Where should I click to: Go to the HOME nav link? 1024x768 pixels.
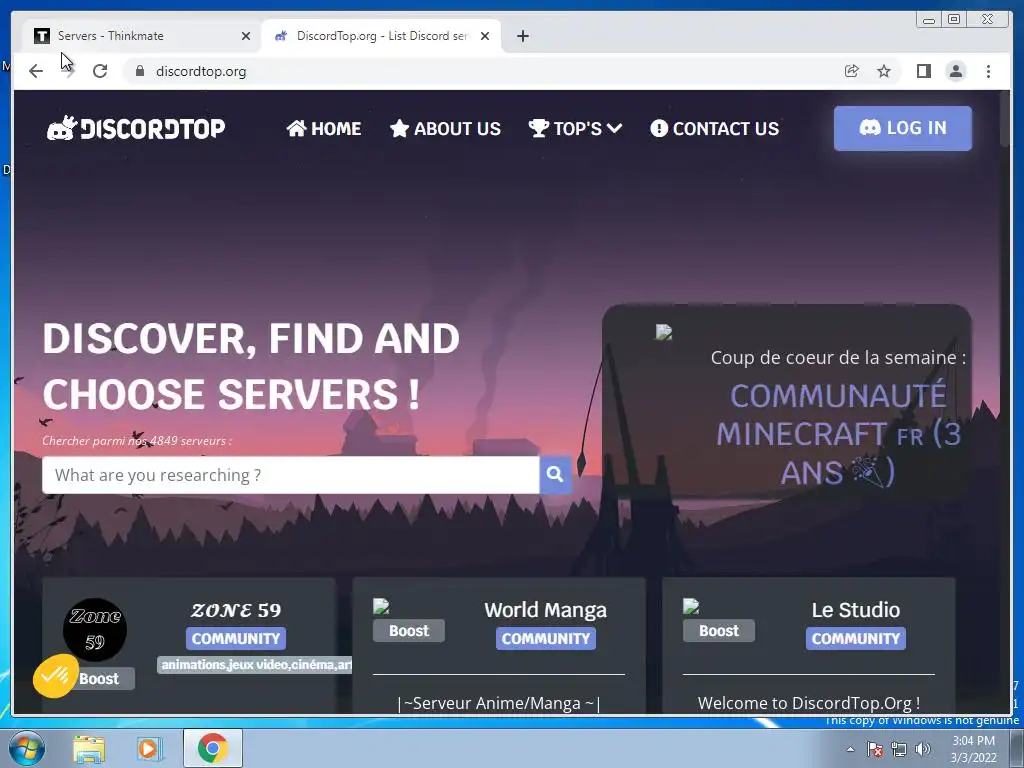pos(324,129)
